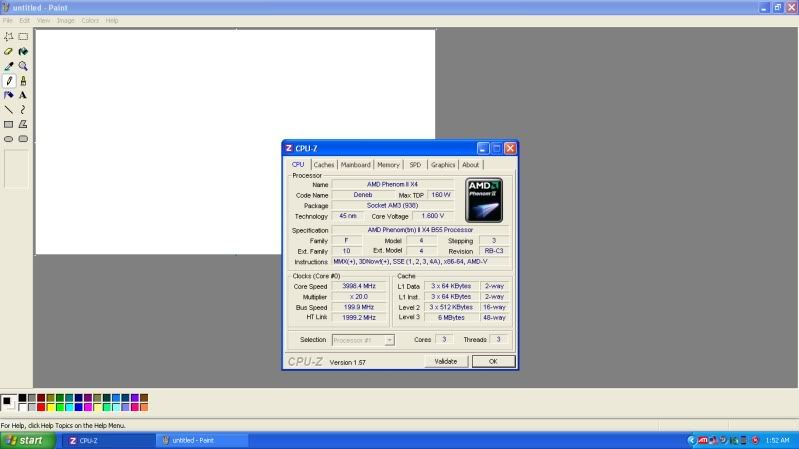This screenshot has width=799, height=449.
Task: Select the Rectangle shape tool
Action: tap(9, 124)
